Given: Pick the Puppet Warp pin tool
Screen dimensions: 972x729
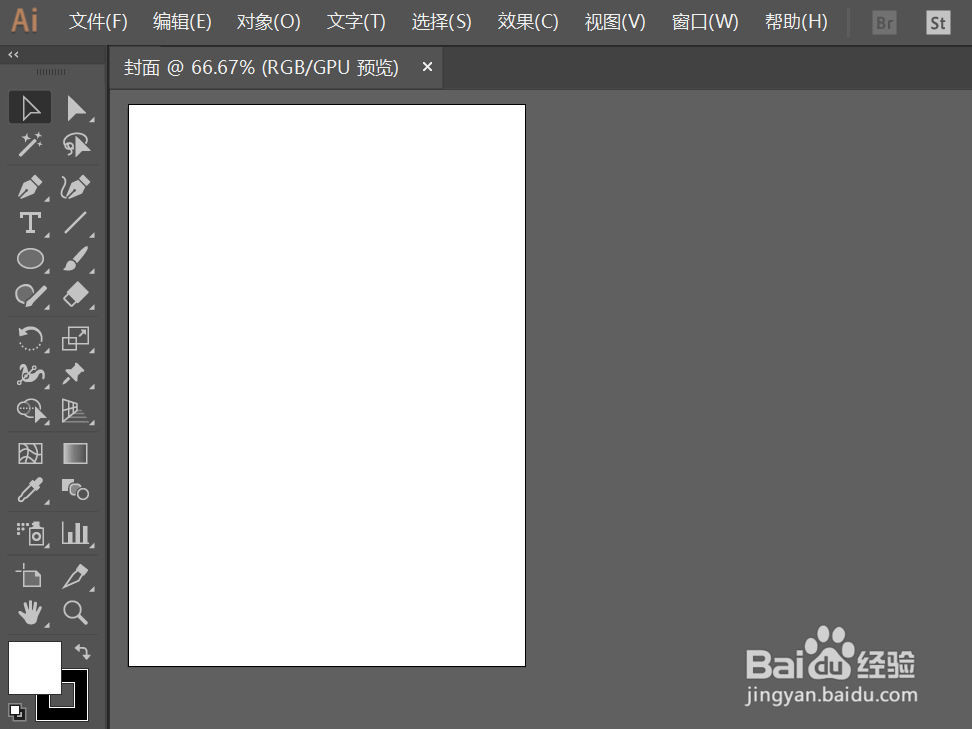Looking at the screenshot, I should pyautogui.click(x=74, y=374).
